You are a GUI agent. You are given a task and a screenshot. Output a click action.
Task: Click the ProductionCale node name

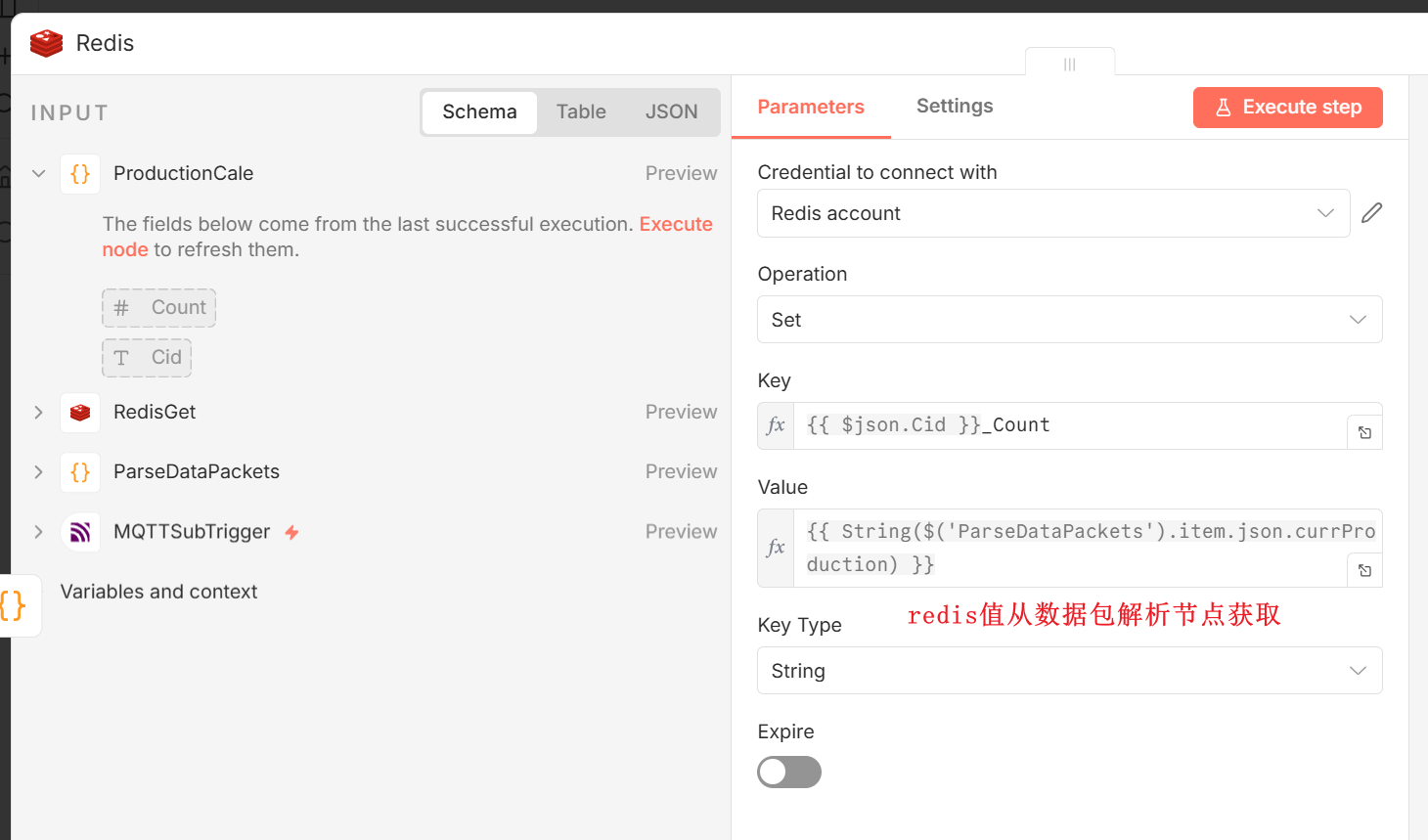[x=183, y=173]
